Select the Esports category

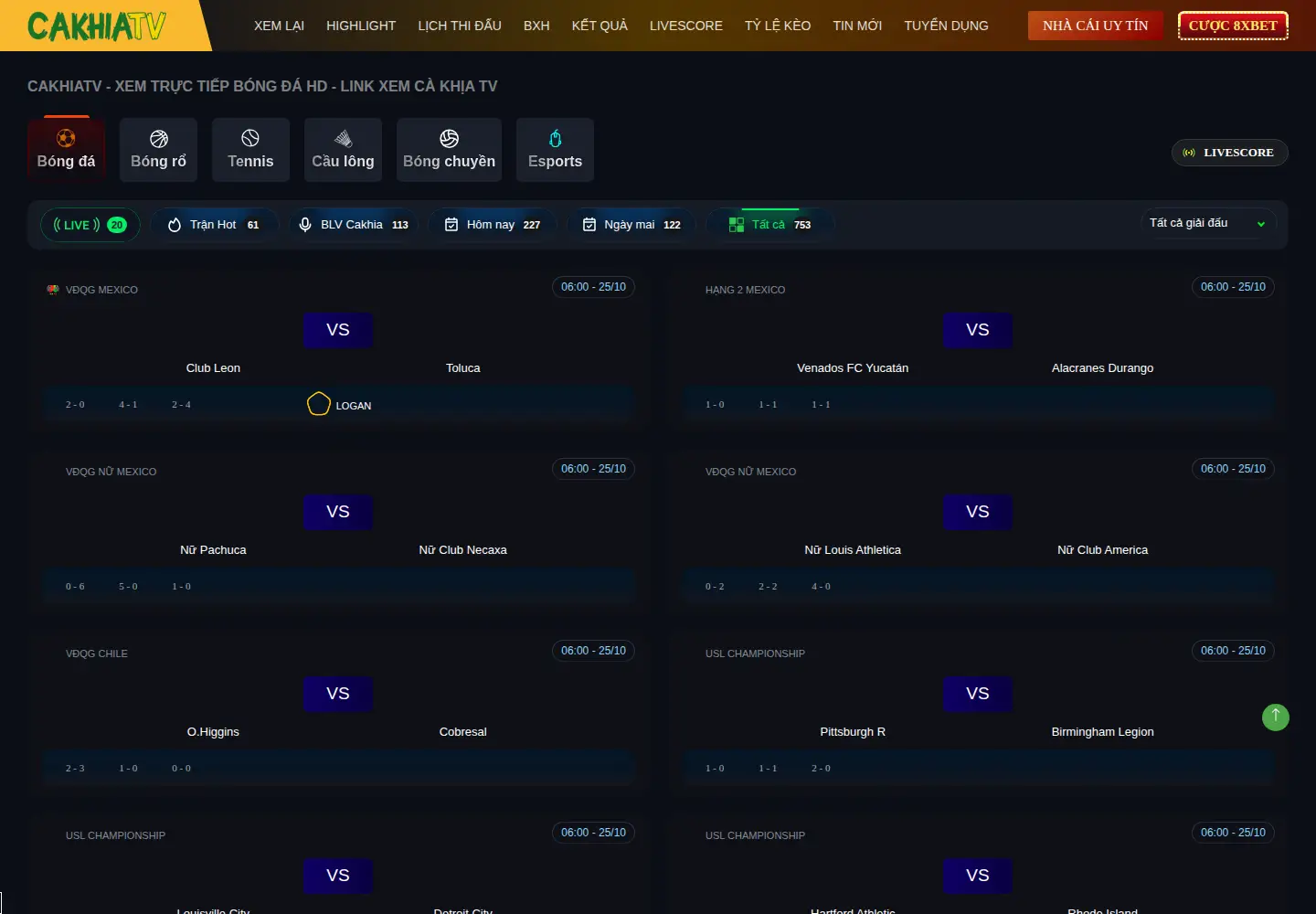click(x=555, y=150)
